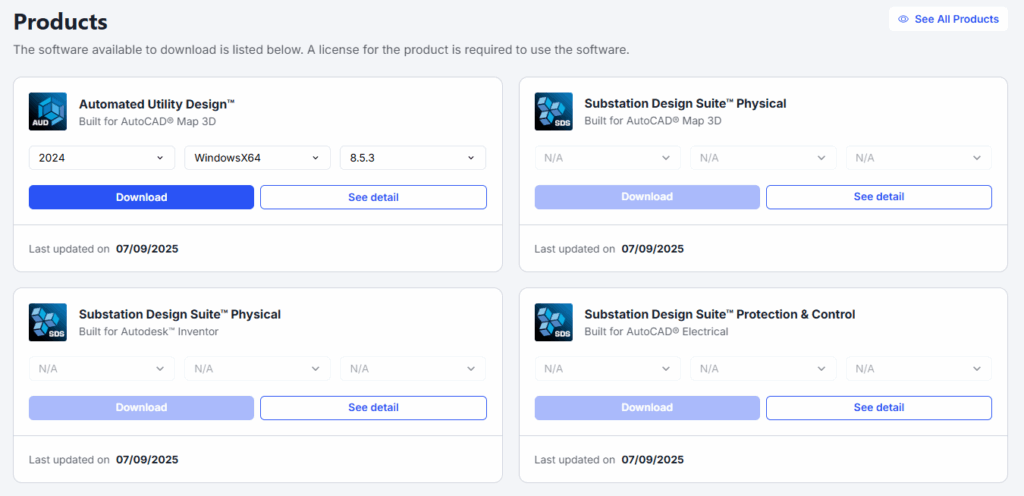Expand the WindowsX64 platform dropdown

[257, 158]
